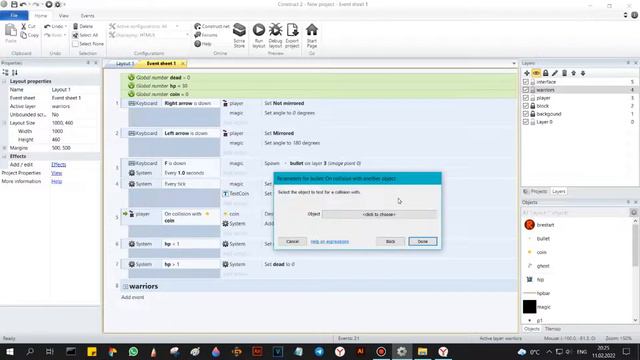The height and width of the screenshot is (360, 640).
Task: Toggle interface layer visibility checkbox
Action: 526,82
